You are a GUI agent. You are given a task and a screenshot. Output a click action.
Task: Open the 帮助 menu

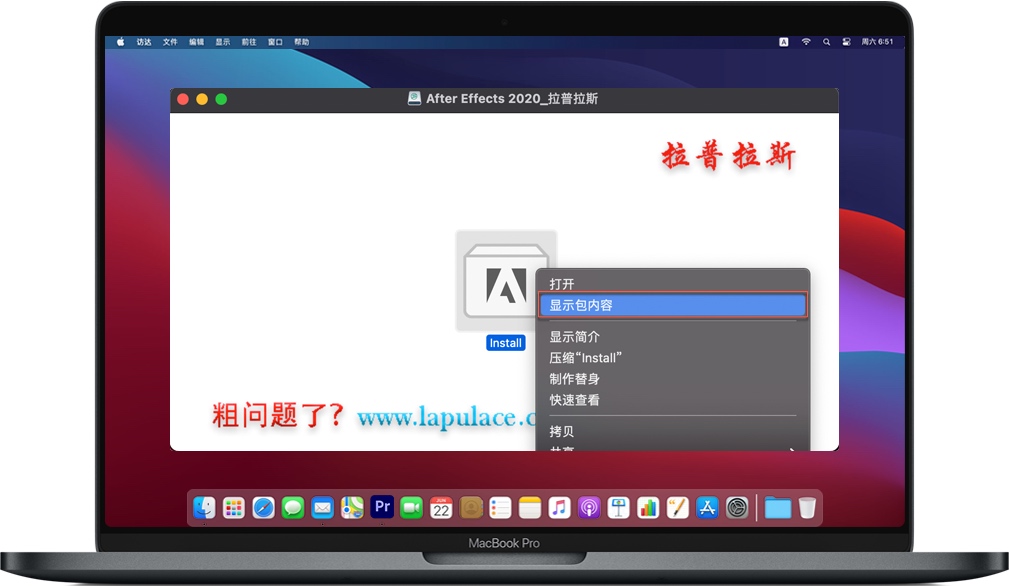(x=302, y=42)
